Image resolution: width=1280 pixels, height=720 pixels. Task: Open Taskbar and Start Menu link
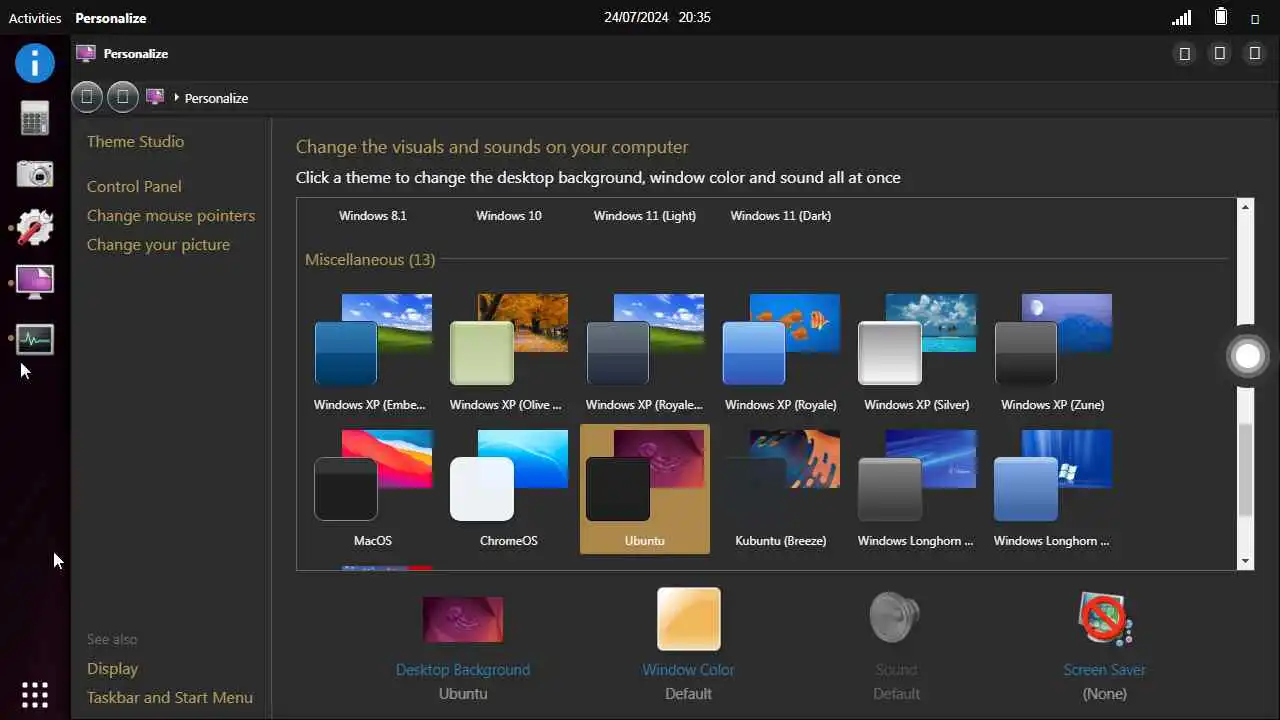(170, 697)
